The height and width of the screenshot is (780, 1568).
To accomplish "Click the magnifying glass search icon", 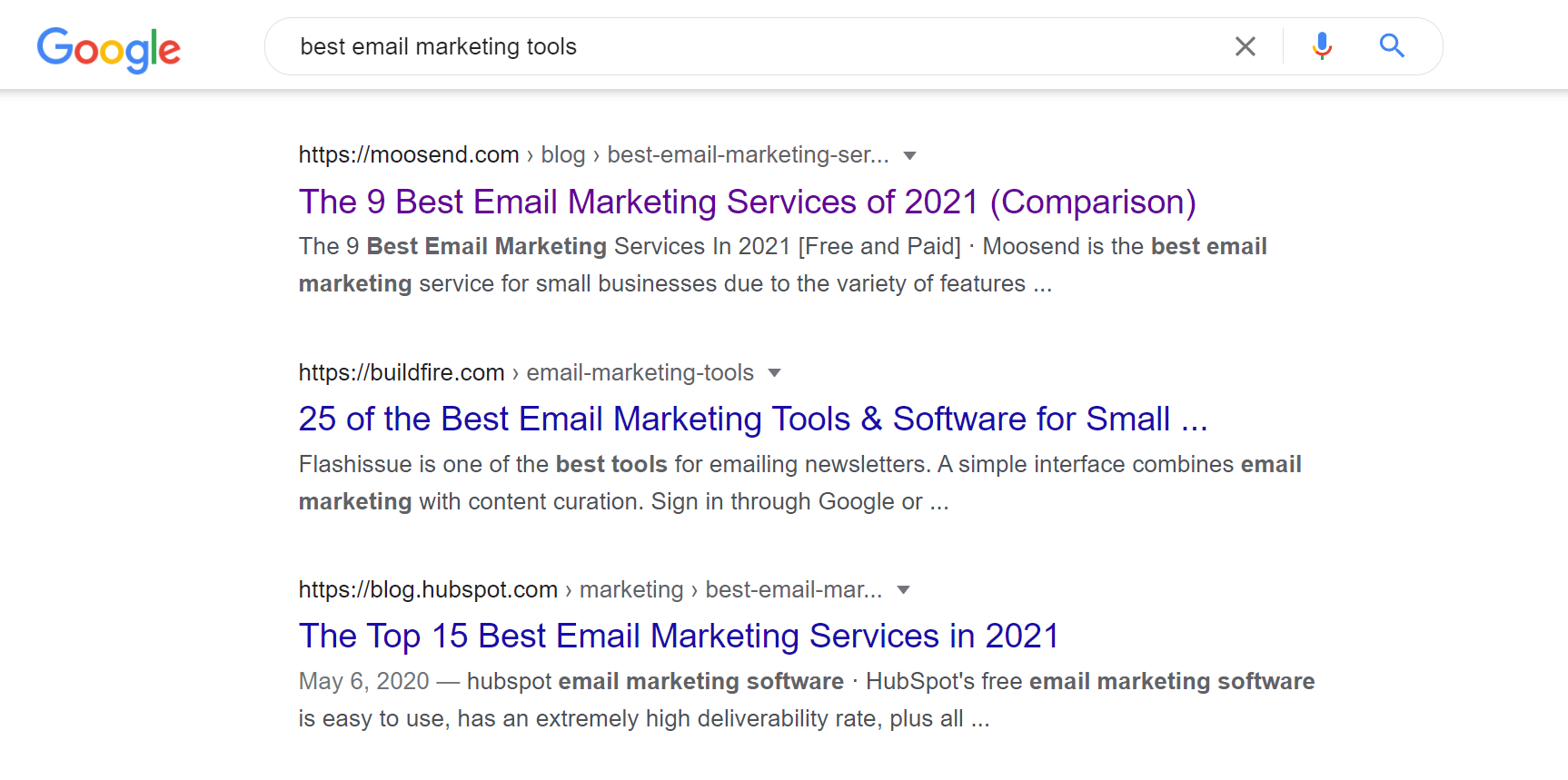I will (1392, 45).
